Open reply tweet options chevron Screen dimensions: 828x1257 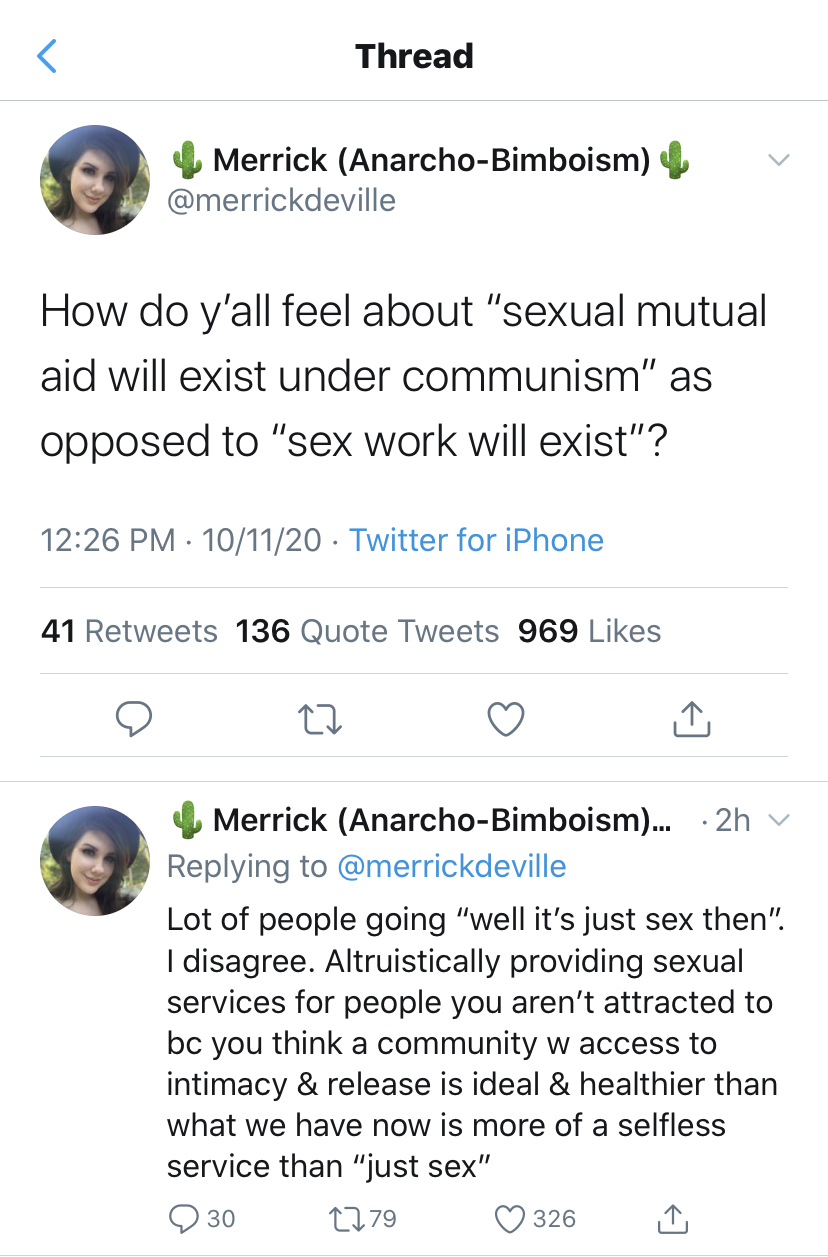tap(778, 821)
